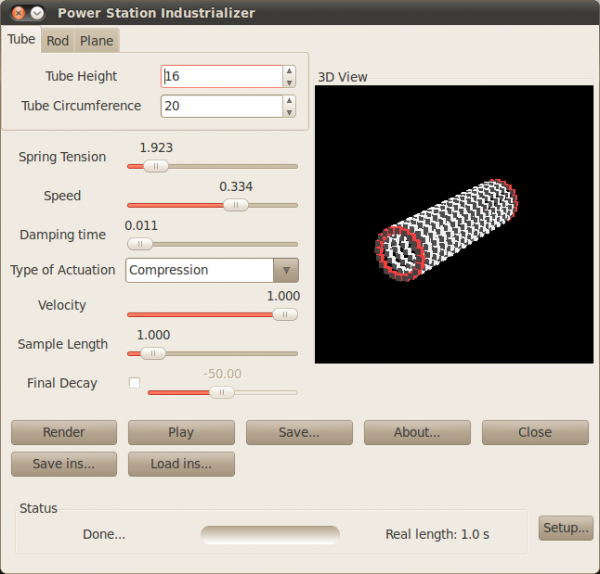The height and width of the screenshot is (574, 600).
Task: Minimize window via titlebar arrow button
Action: (37, 13)
